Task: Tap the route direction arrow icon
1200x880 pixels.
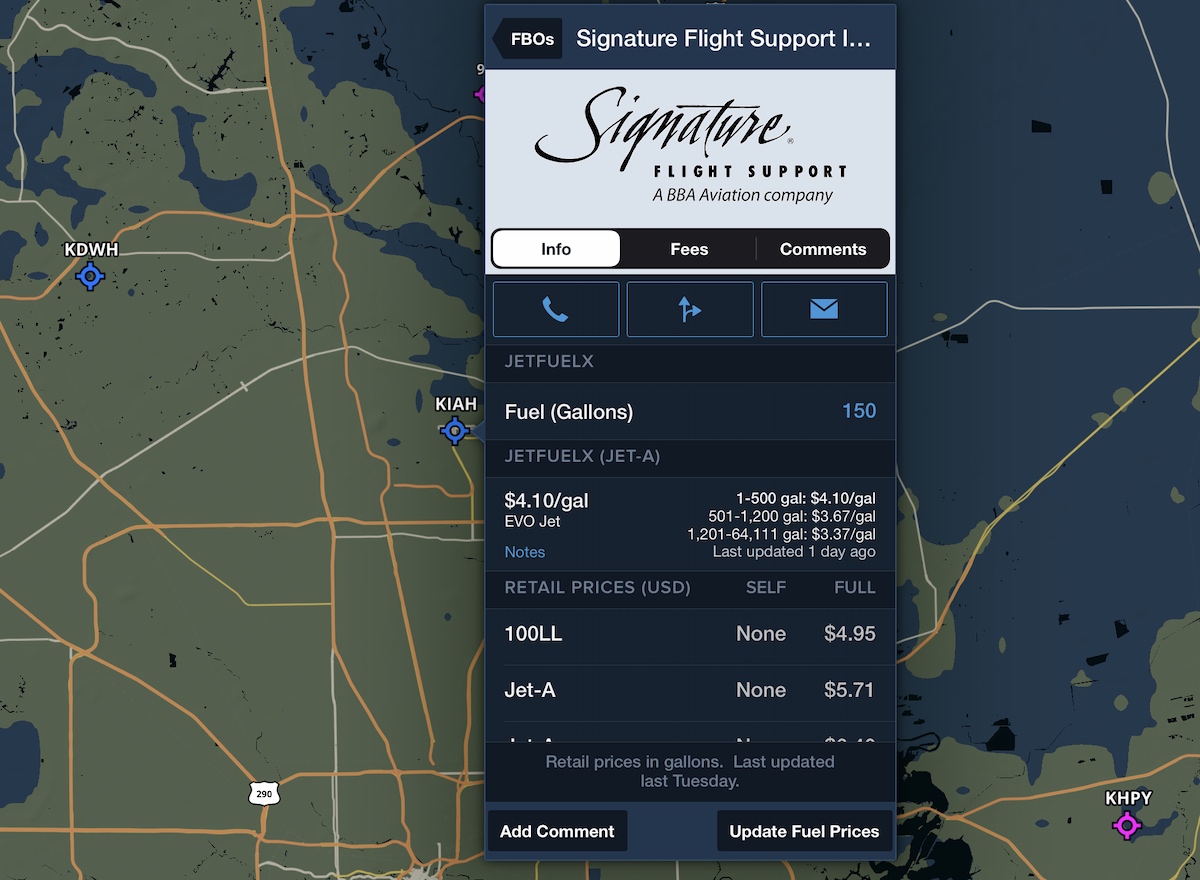Action: [x=690, y=309]
